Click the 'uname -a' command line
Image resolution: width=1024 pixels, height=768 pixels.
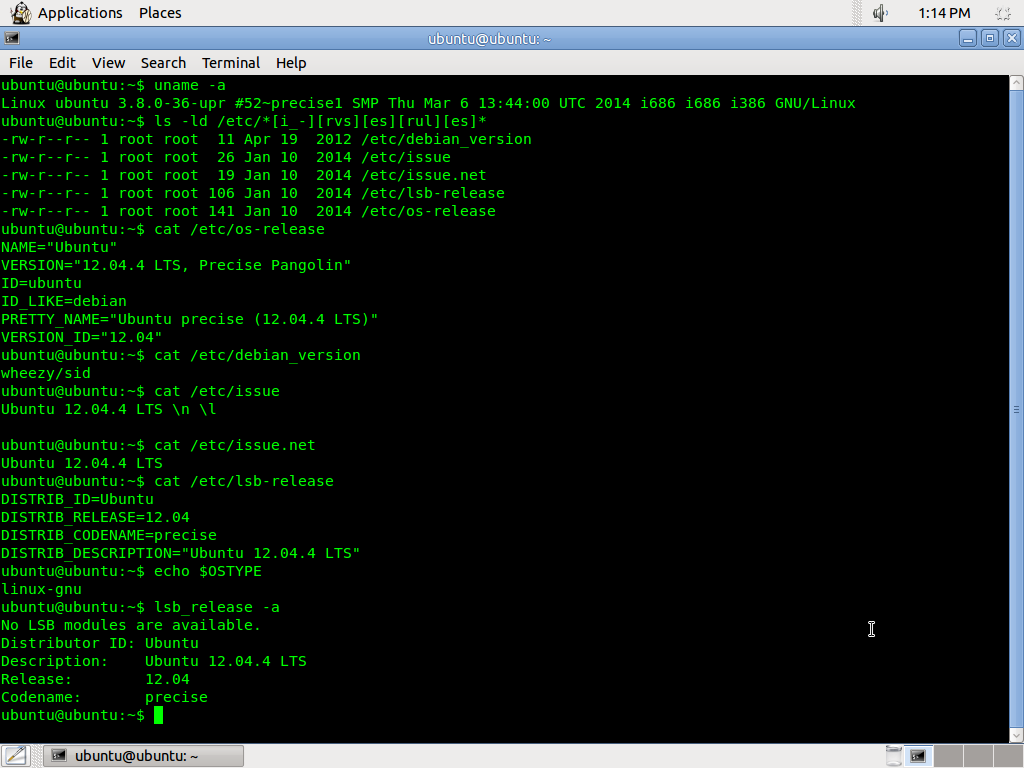click(x=114, y=86)
